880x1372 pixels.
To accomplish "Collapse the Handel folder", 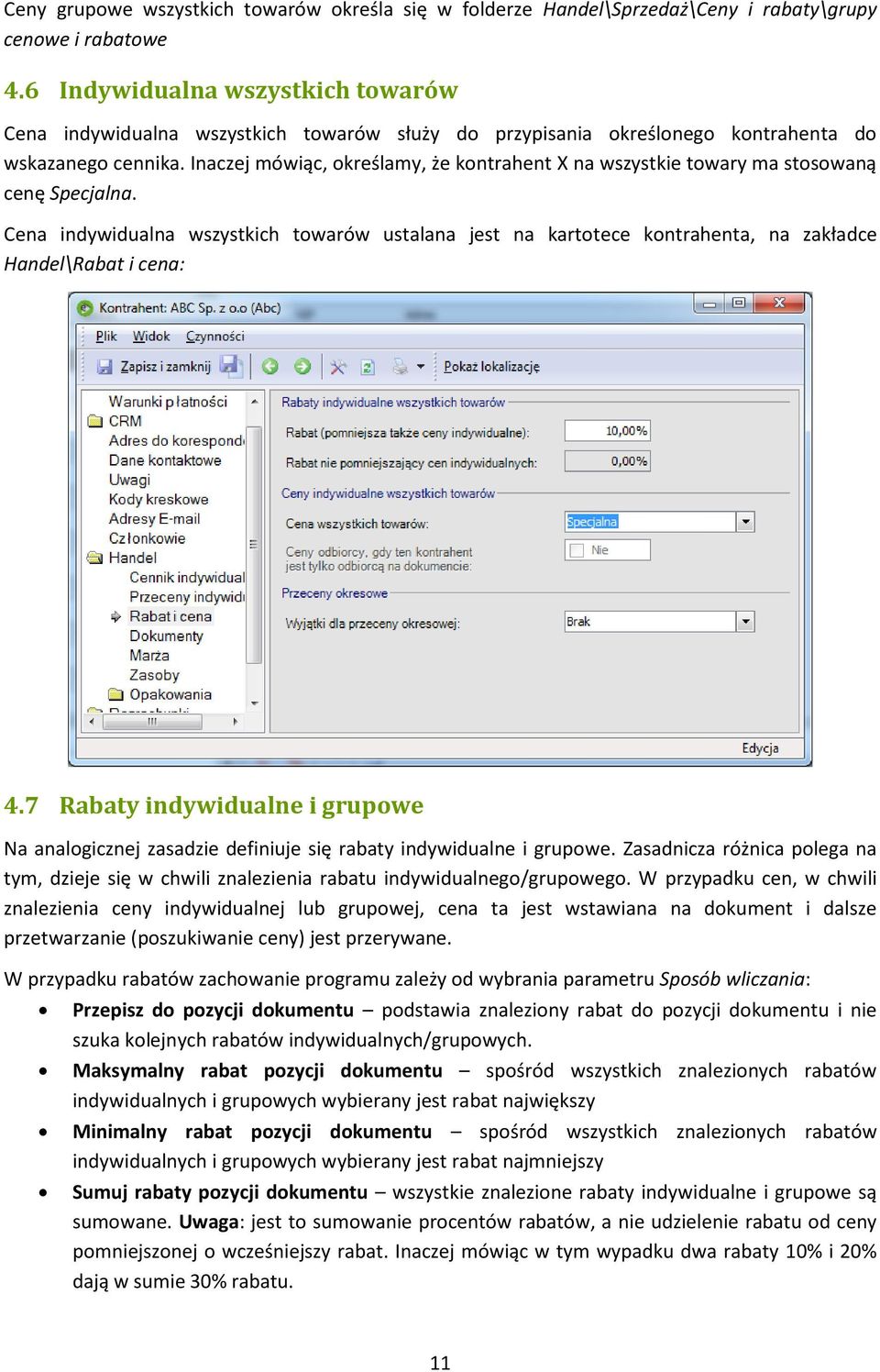I will [132, 558].
